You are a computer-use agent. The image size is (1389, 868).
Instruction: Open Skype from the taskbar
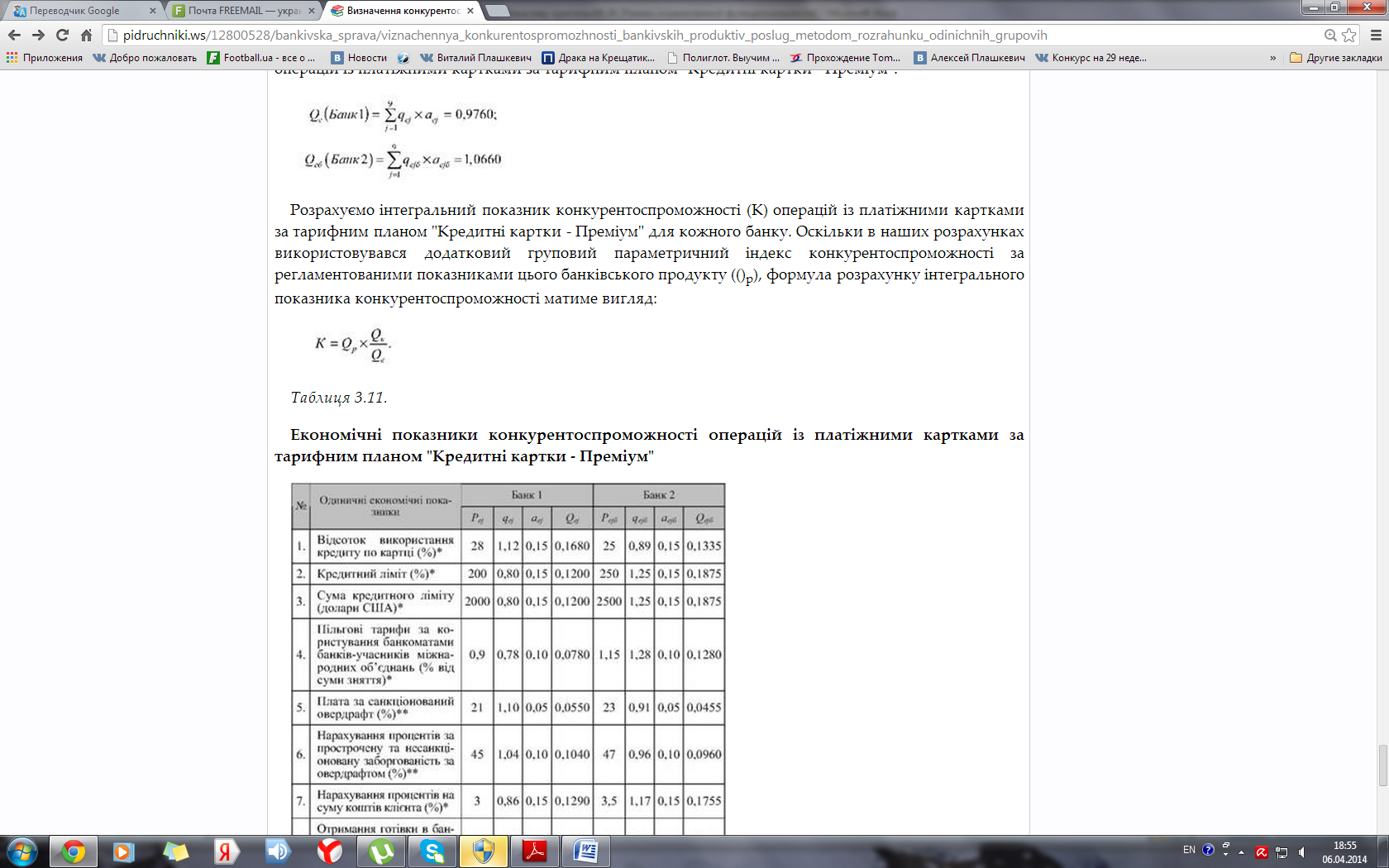point(432,851)
